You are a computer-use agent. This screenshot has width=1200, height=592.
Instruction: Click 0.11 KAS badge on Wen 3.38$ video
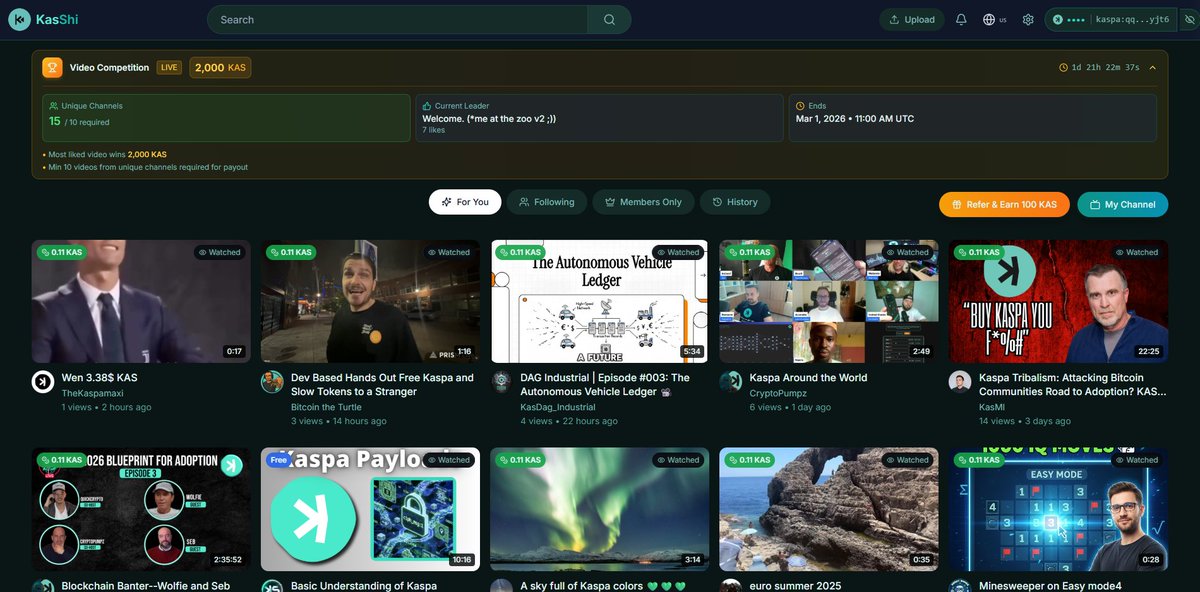(62, 252)
